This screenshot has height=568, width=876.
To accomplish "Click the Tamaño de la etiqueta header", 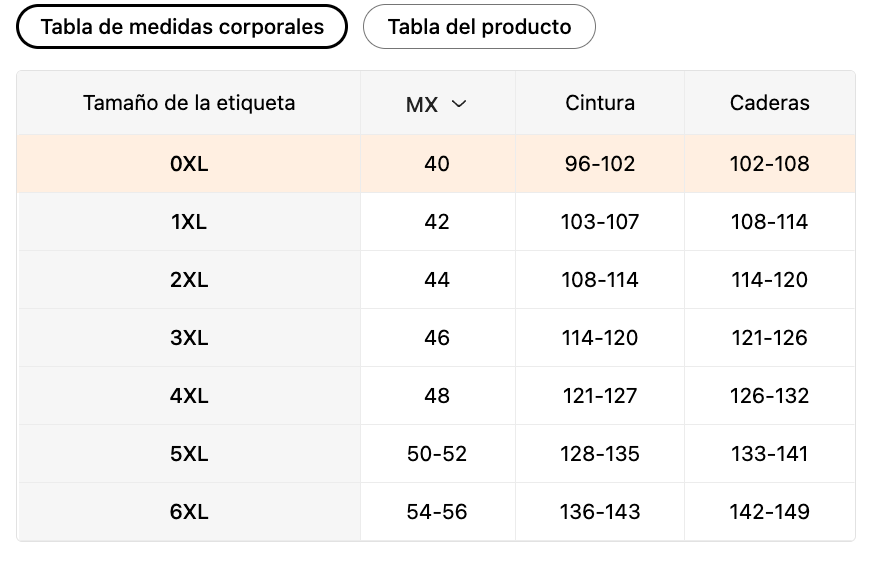I will tap(189, 103).
